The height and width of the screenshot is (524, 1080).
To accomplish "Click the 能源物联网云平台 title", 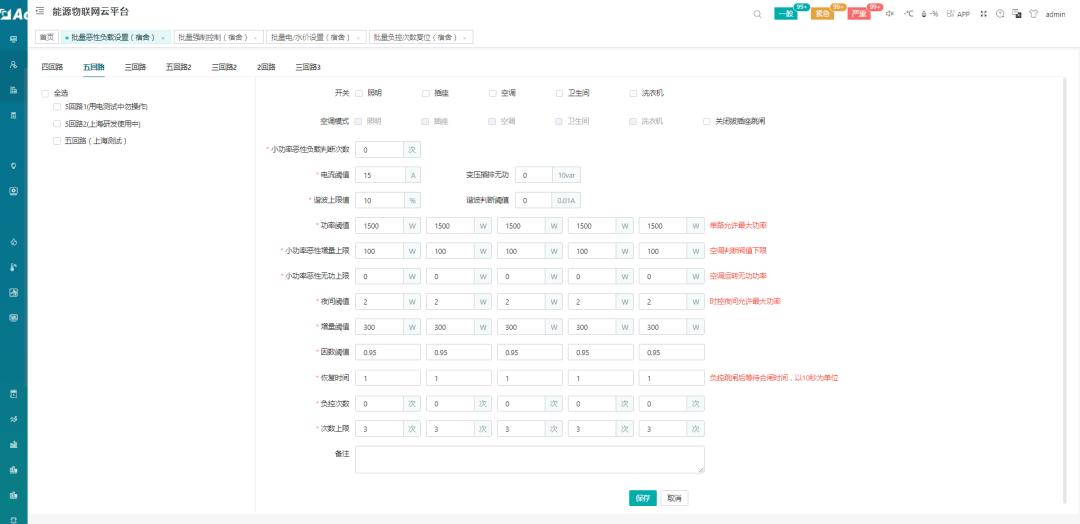I will (90, 12).
